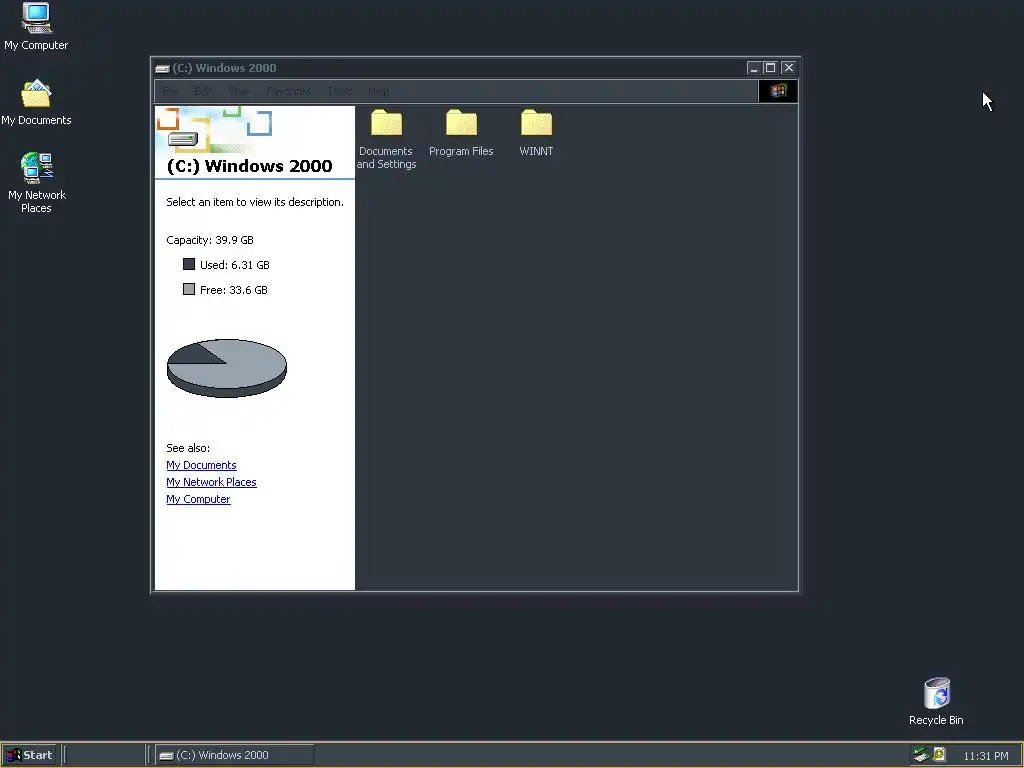Click the yellow document tray icon

tap(939, 754)
